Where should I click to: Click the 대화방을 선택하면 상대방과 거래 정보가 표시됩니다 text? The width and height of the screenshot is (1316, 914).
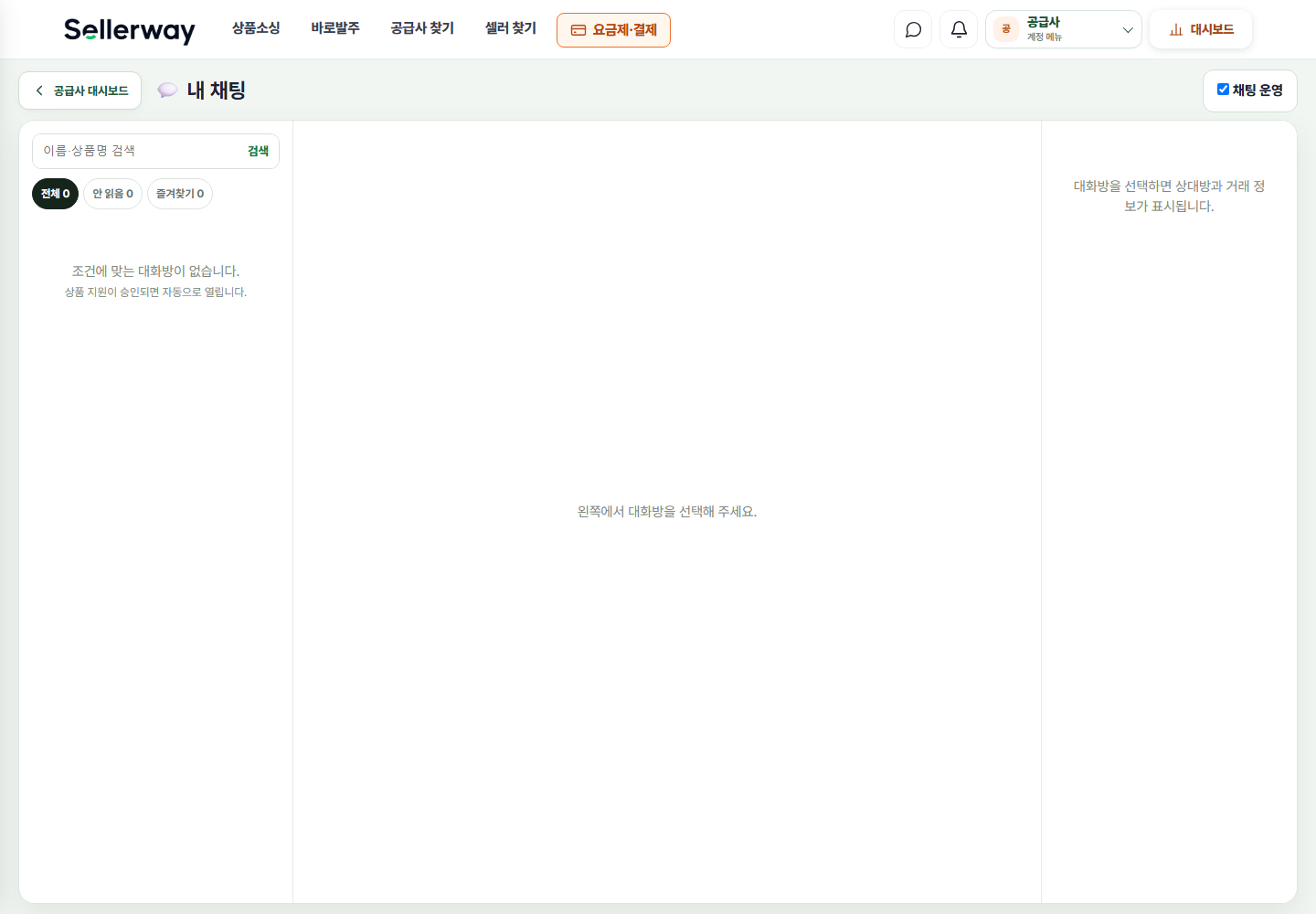point(1170,197)
